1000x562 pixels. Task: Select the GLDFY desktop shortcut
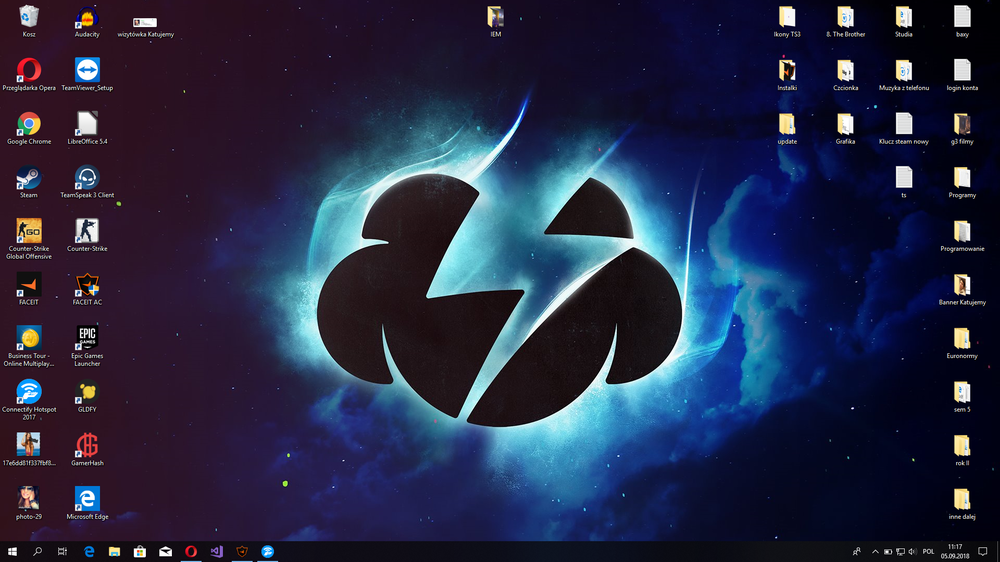87,396
